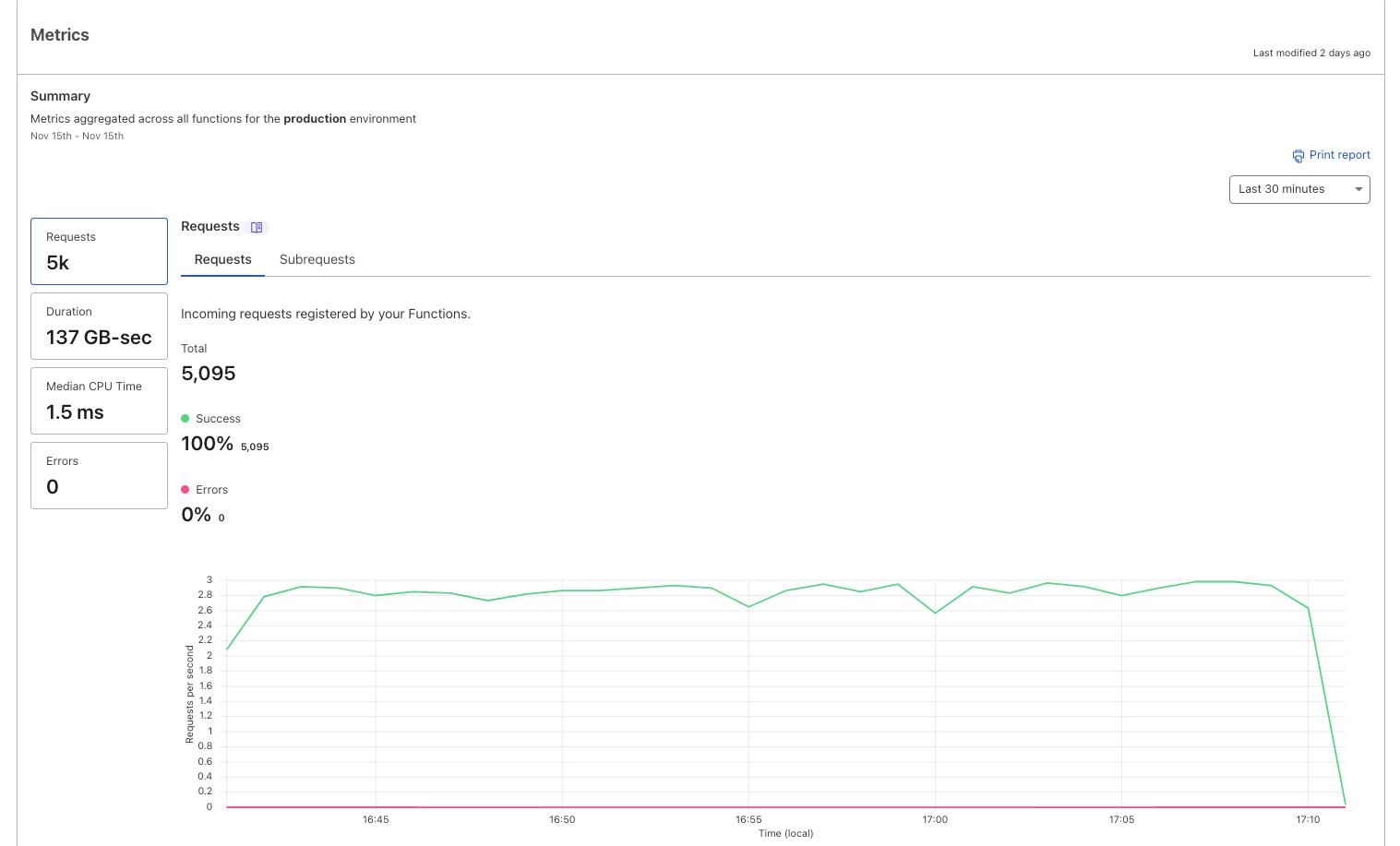
Task: Switch to the Subrequests tab
Action: click(x=317, y=260)
